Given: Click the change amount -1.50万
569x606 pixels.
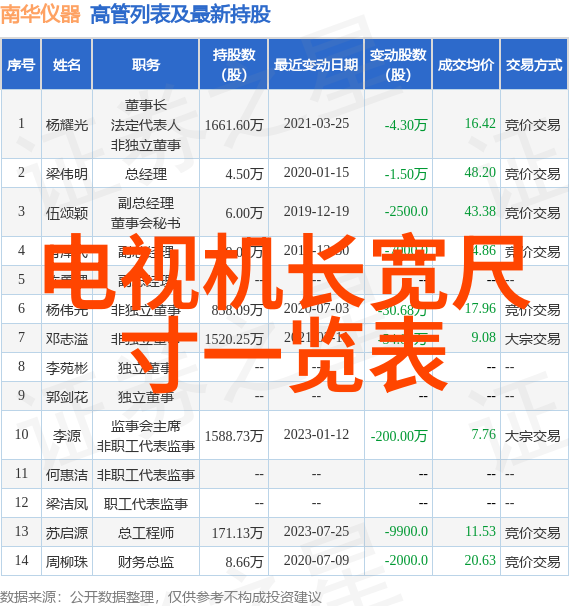Looking at the screenshot, I should tap(406, 174).
